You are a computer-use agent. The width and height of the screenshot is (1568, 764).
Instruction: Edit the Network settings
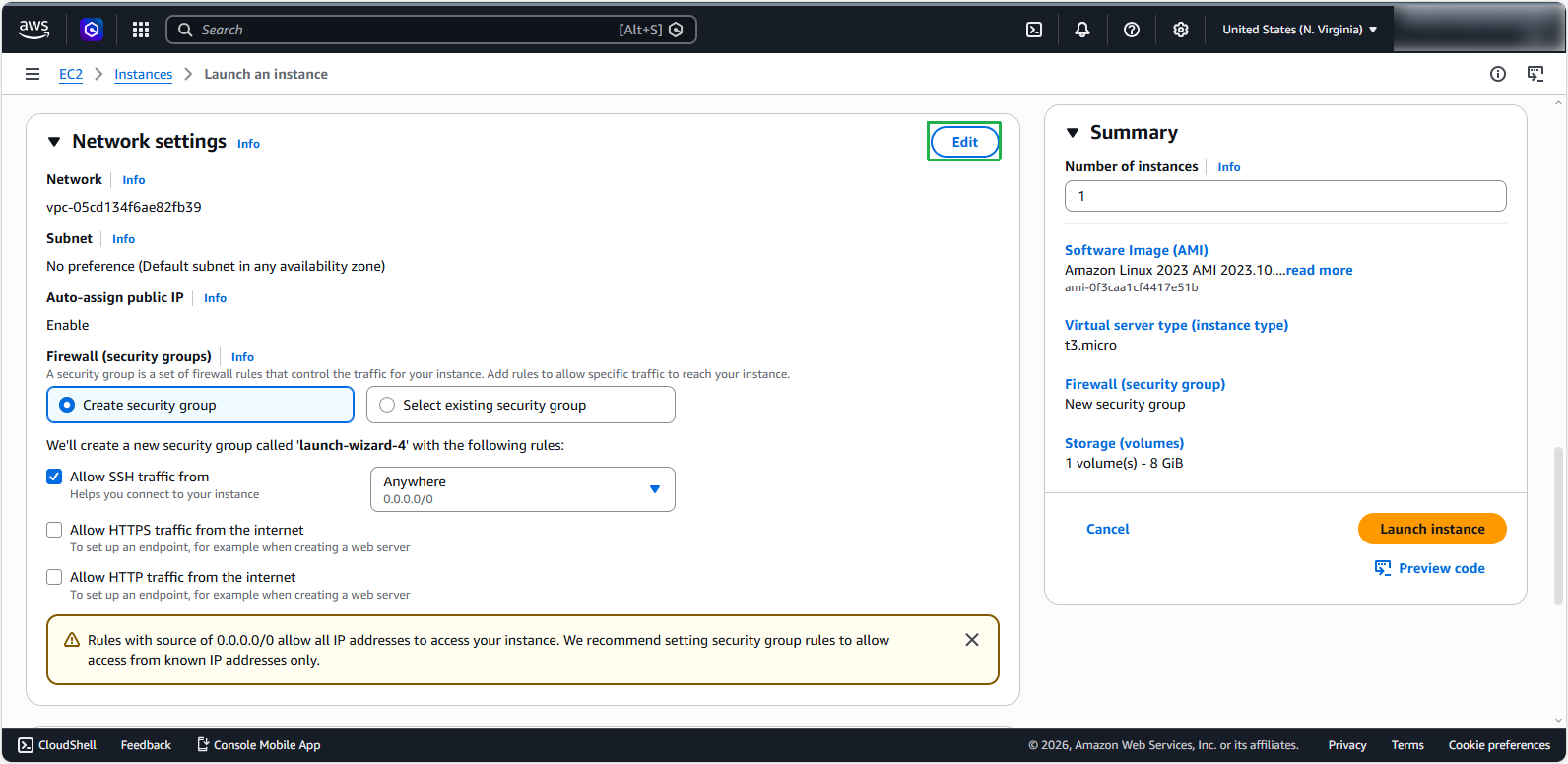pyautogui.click(x=965, y=142)
